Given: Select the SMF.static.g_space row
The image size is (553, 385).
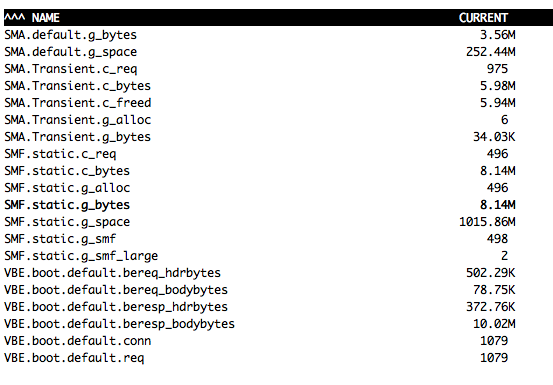Looking at the screenshot, I should pyautogui.click(x=278, y=222).
